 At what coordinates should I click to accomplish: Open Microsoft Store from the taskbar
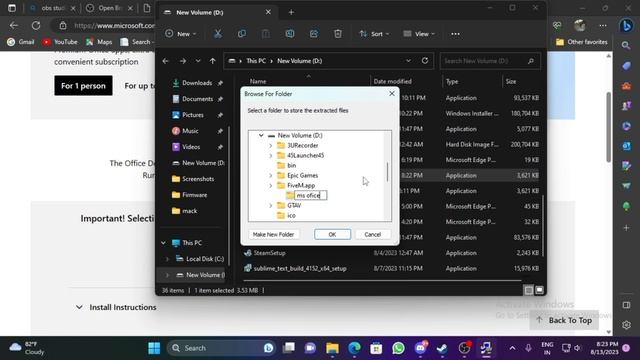376,348
